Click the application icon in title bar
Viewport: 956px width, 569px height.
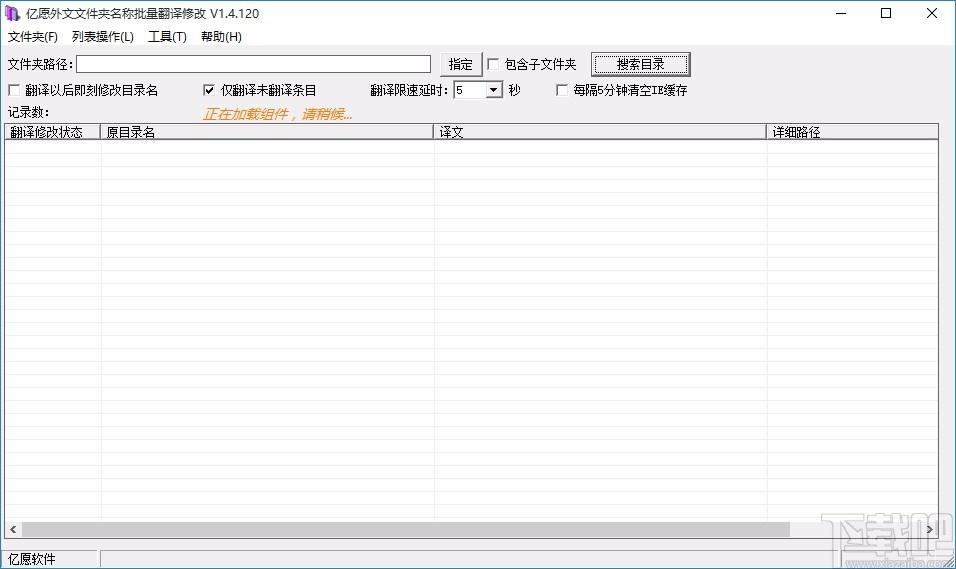(x=12, y=13)
